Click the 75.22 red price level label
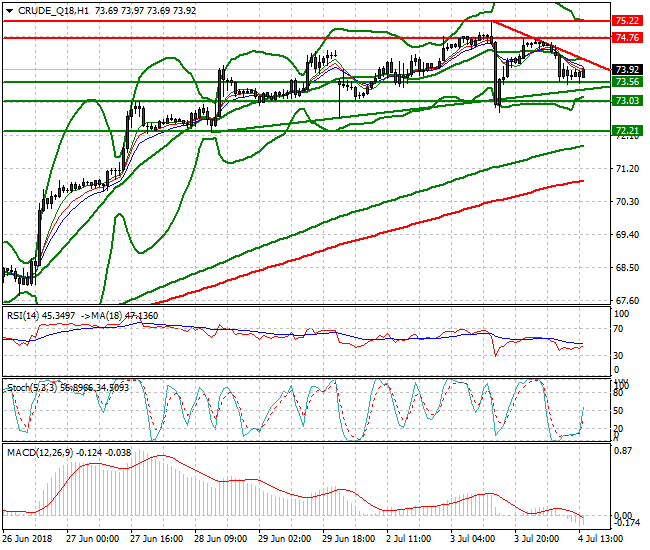650x550 pixels. coord(627,20)
